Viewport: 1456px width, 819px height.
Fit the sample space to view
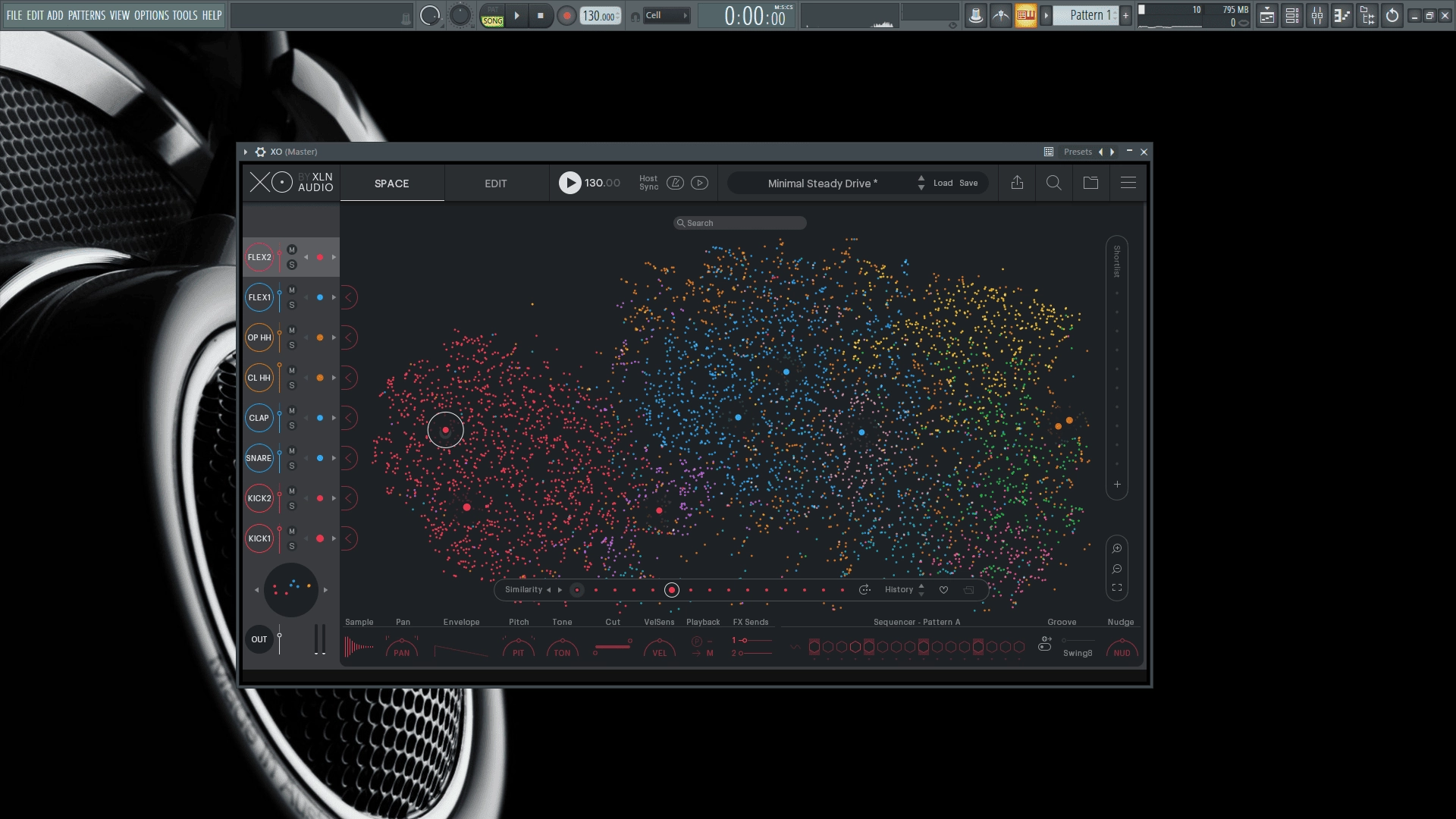[1117, 588]
